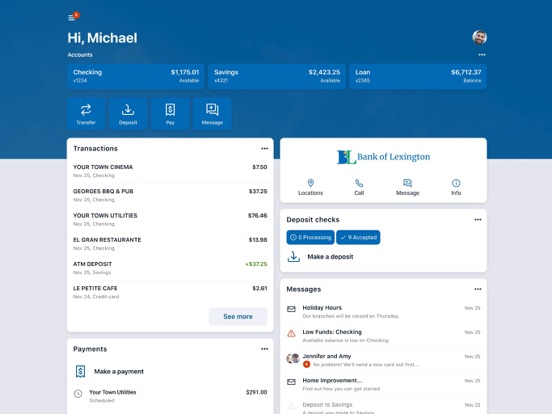
Task: Expand the Messages card options menu
Action: click(478, 289)
